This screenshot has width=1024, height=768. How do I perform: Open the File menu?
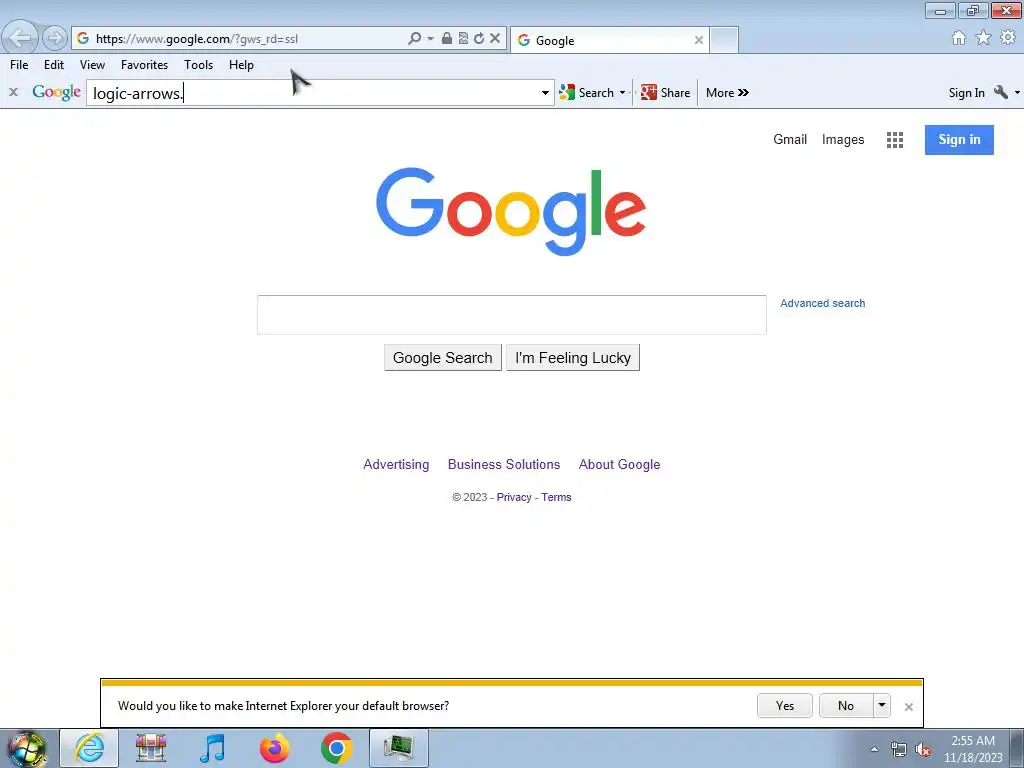[x=19, y=65]
